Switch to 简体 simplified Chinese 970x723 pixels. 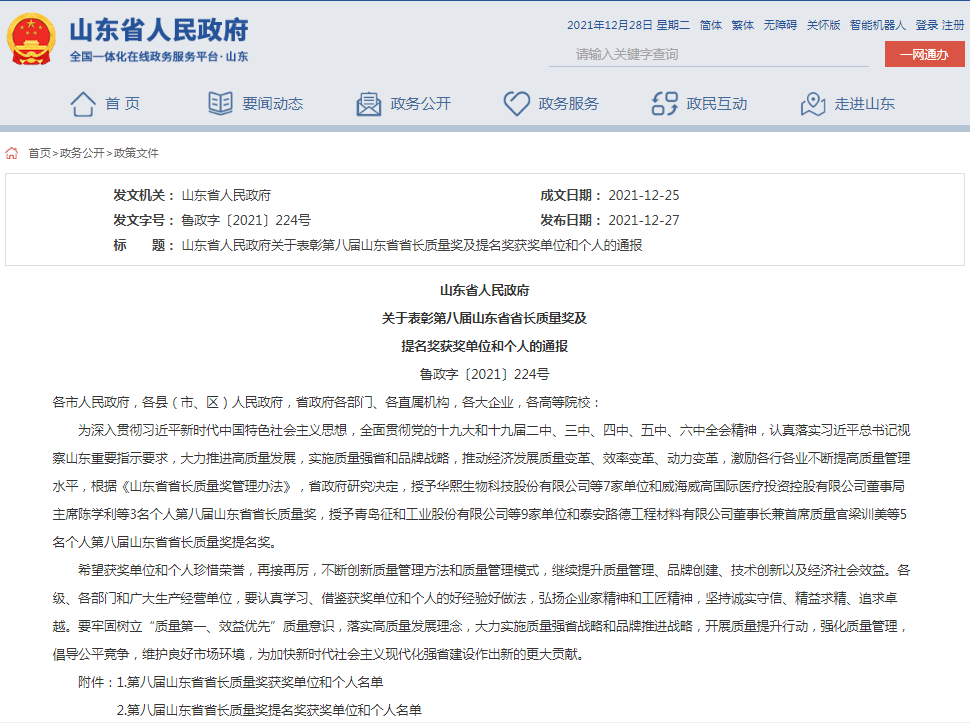point(711,25)
